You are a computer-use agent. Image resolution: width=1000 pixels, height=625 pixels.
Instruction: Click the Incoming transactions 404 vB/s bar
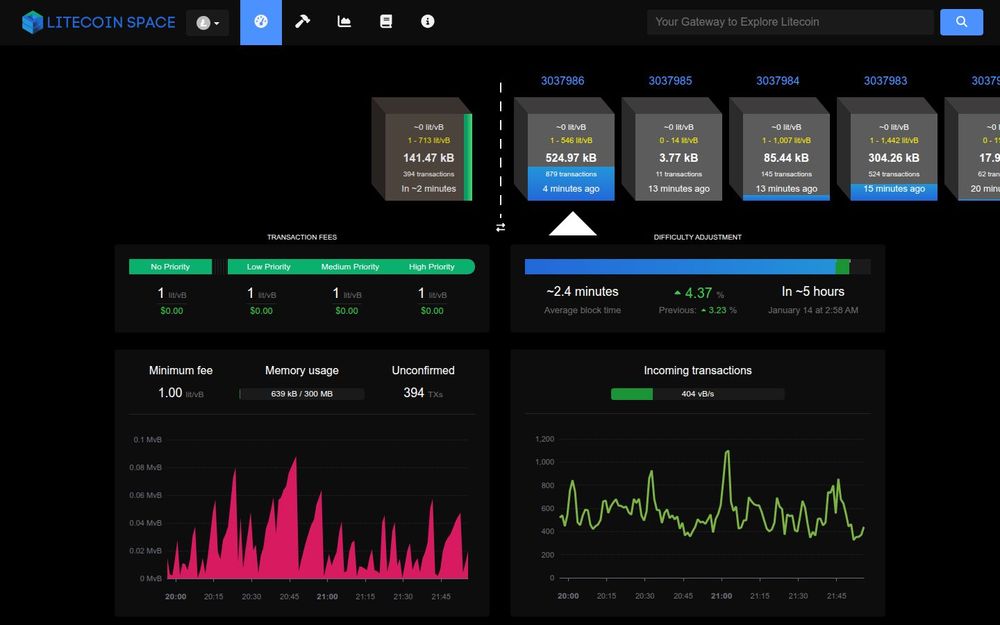pos(697,394)
